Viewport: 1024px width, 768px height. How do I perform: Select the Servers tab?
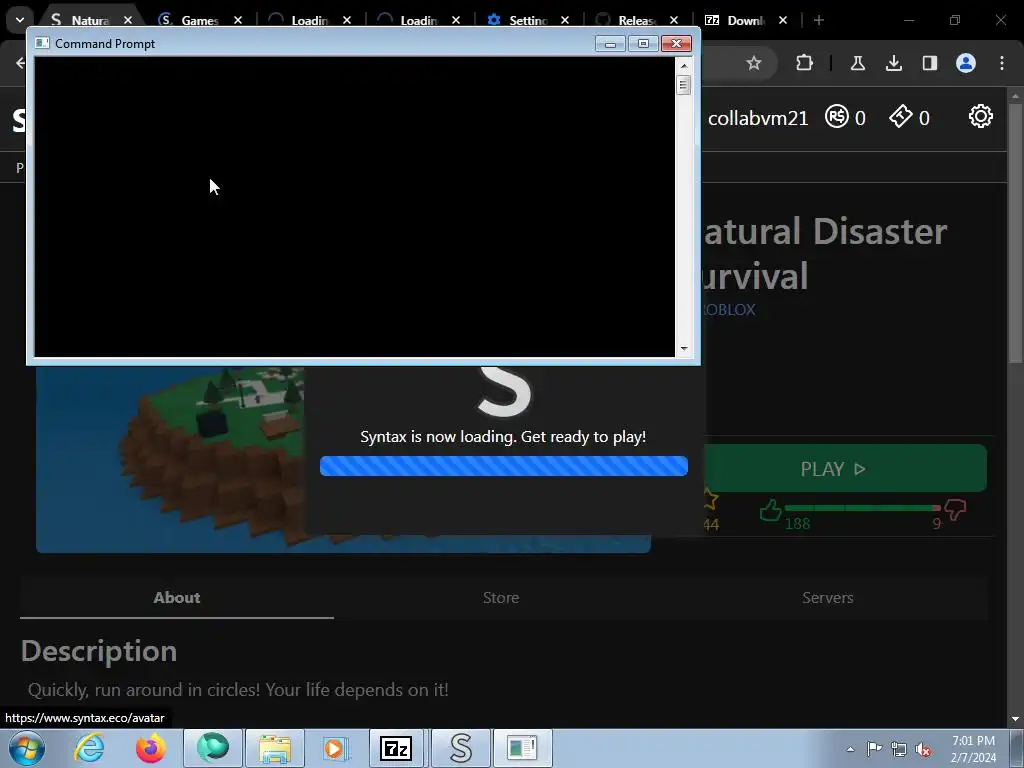coord(827,598)
